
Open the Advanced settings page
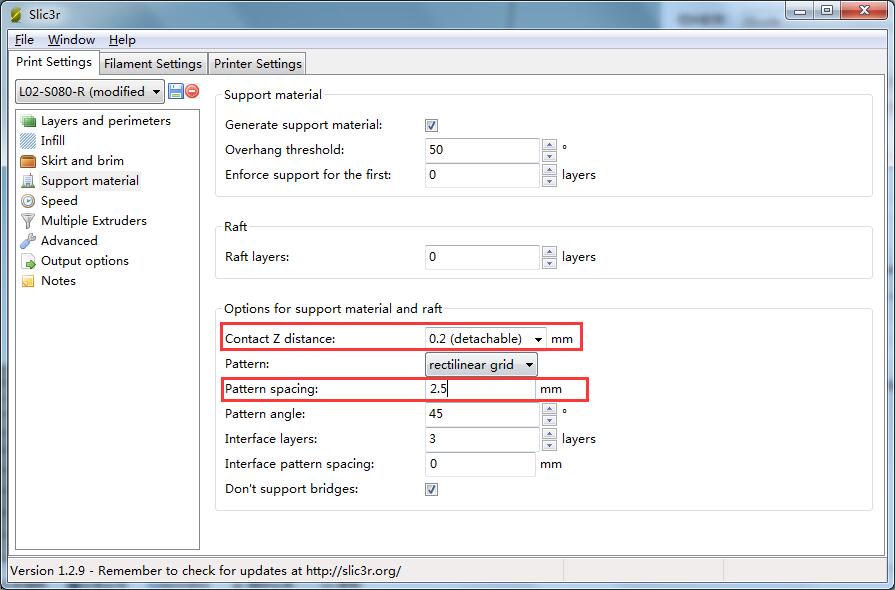click(x=69, y=241)
